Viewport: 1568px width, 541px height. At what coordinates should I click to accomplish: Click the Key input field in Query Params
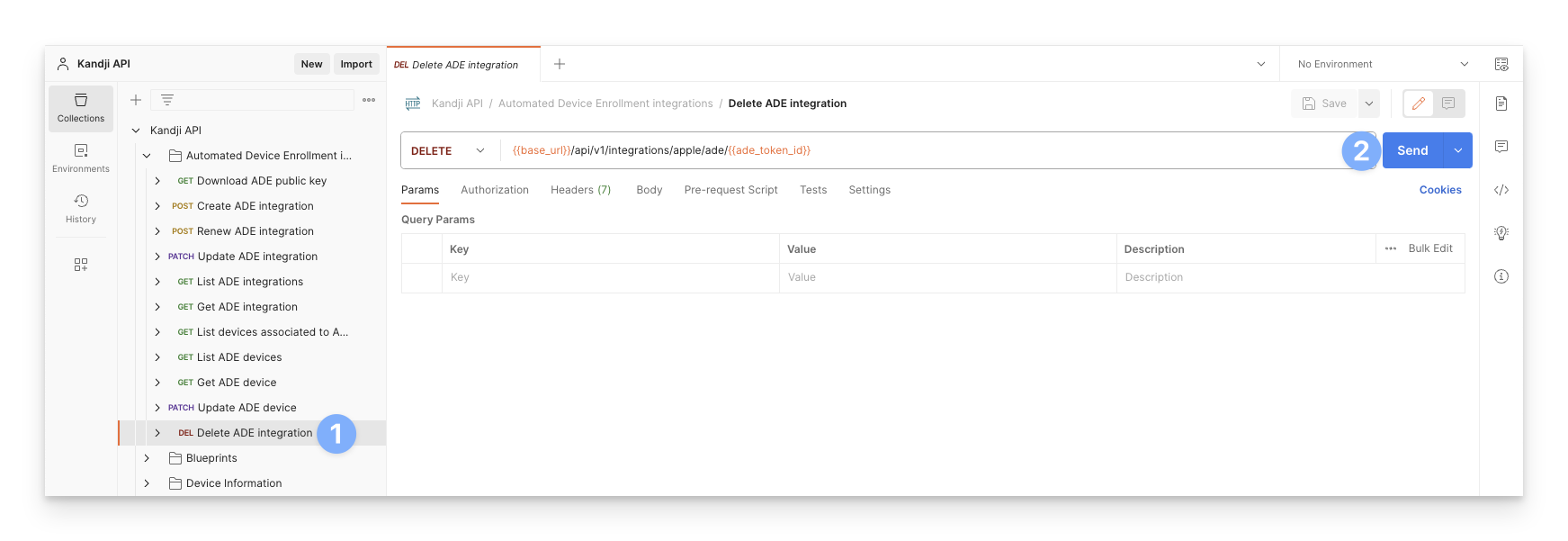[x=611, y=277]
